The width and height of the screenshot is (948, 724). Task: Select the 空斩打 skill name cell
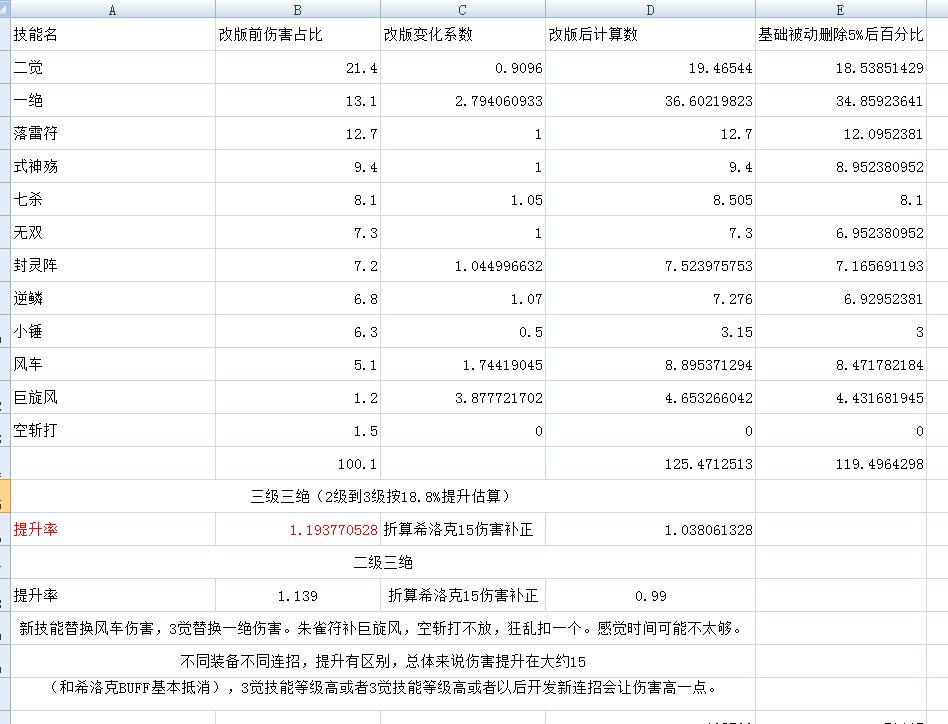(x=112, y=431)
